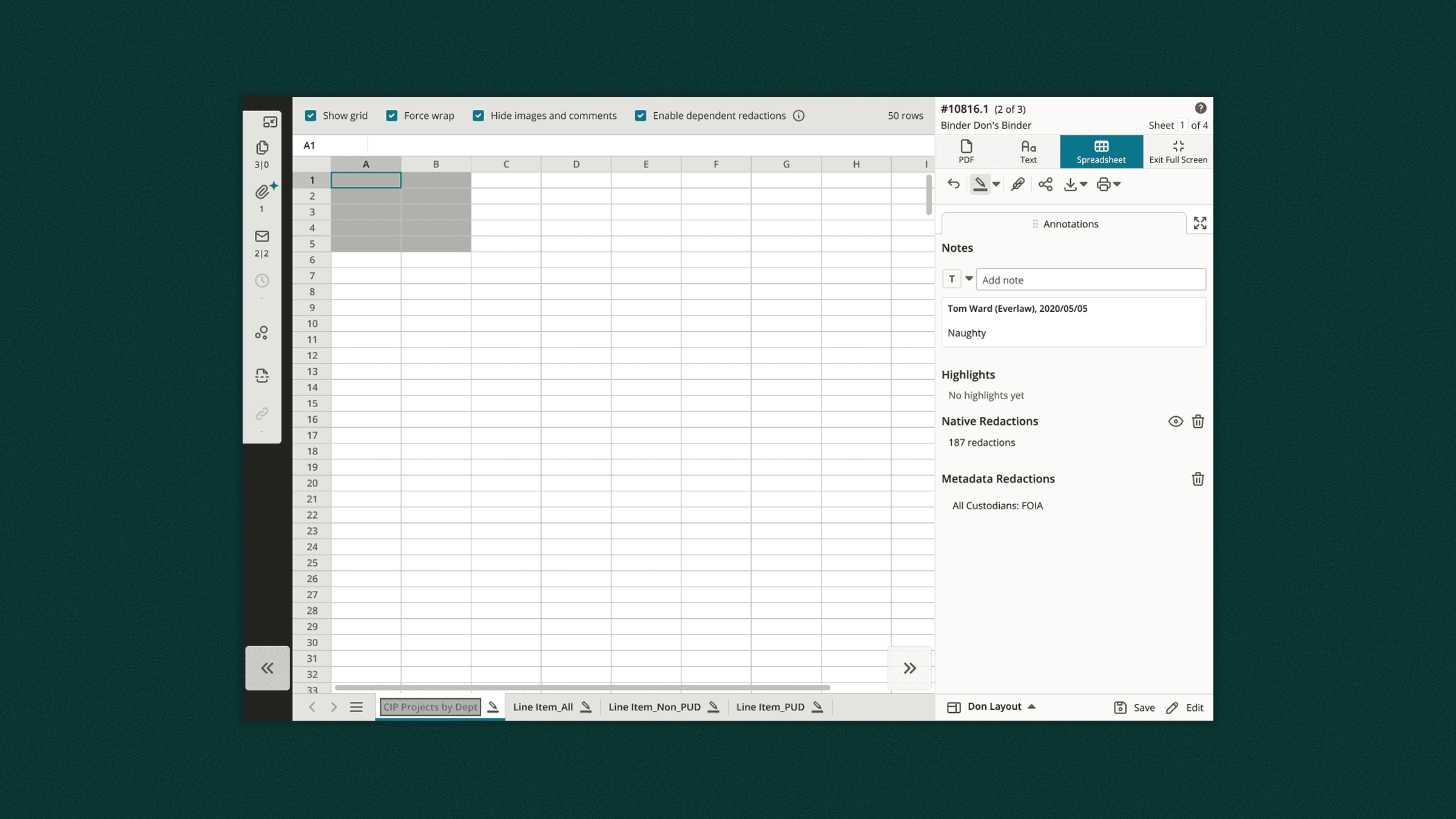The image size is (1456, 819).
Task: Click Exit Full Screen
Action: coord(1178,151)
